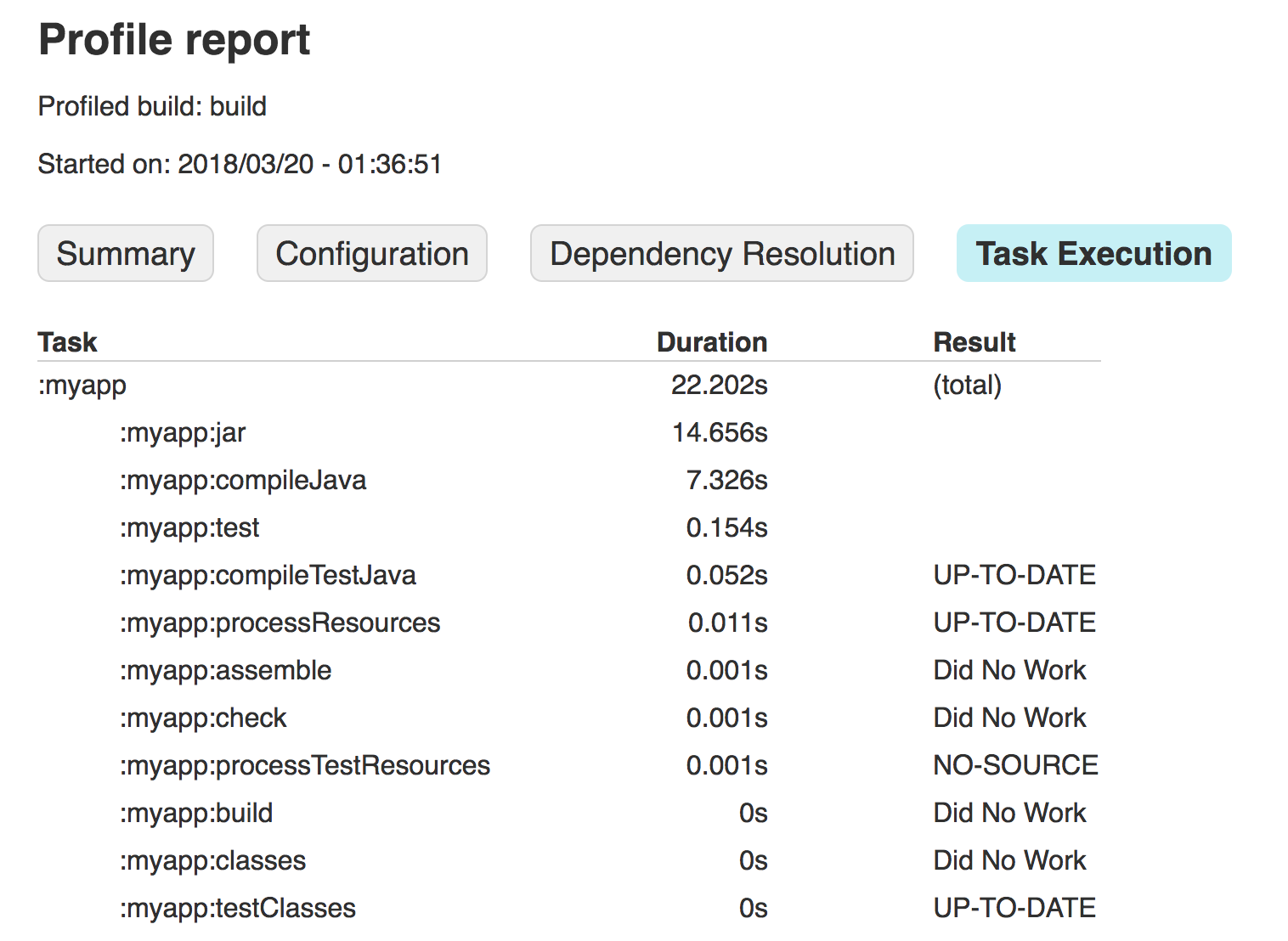Select the :myapp:build task
Screen dimensions: 1288x941
196,814
